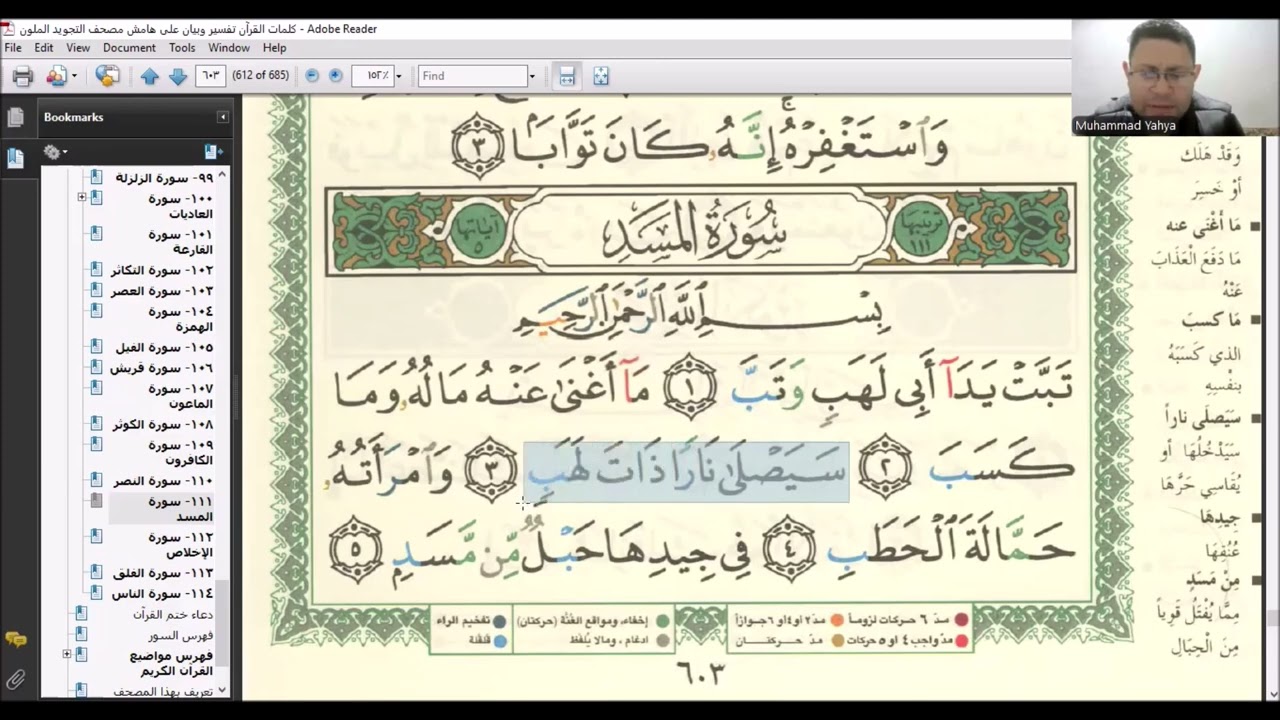Select bookmark سورة الفلق
Viewport: 1280px width, 720px height.
point(163,574)
